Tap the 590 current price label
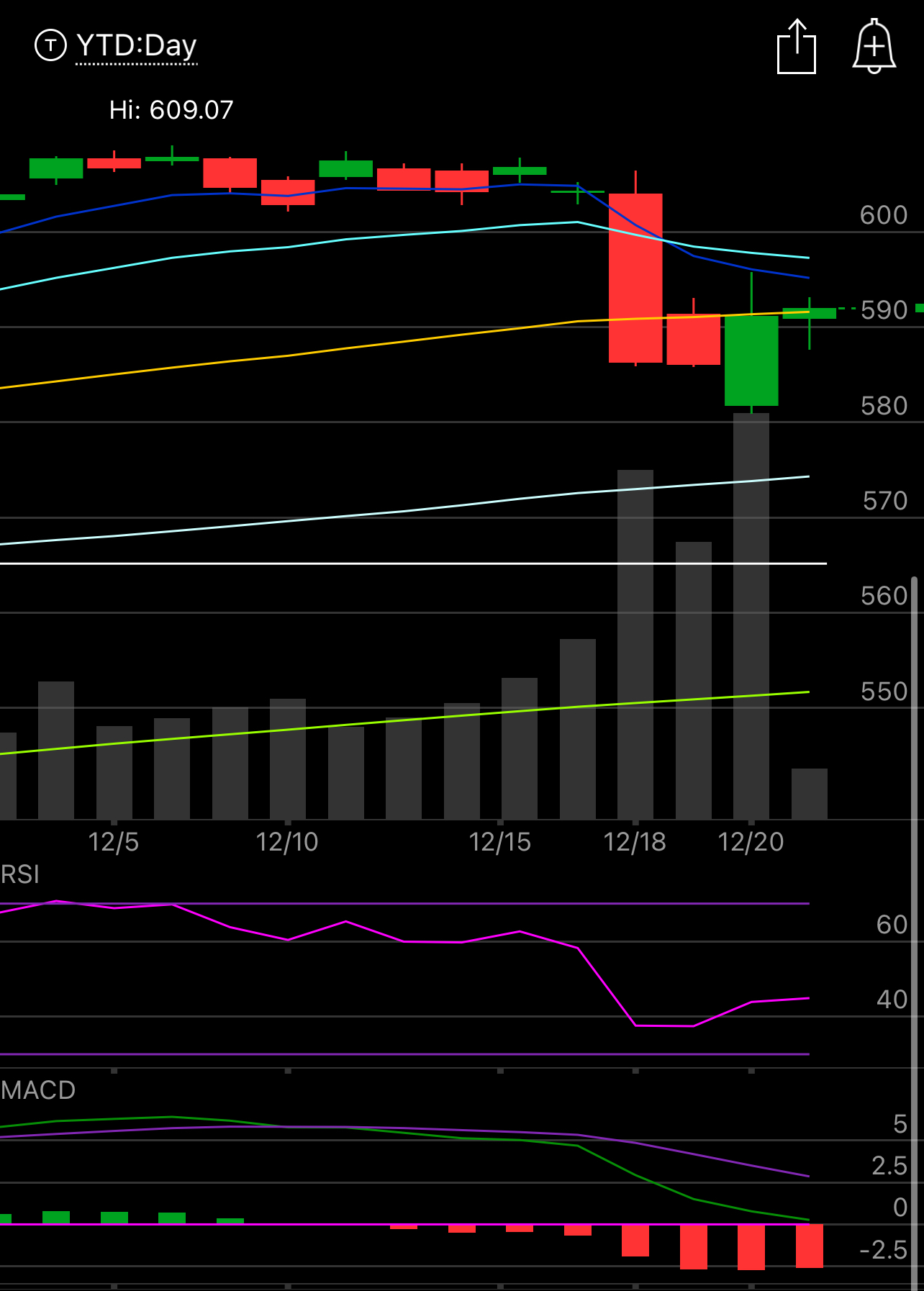This screenshot has width=924, height=1291. point(884,310)
